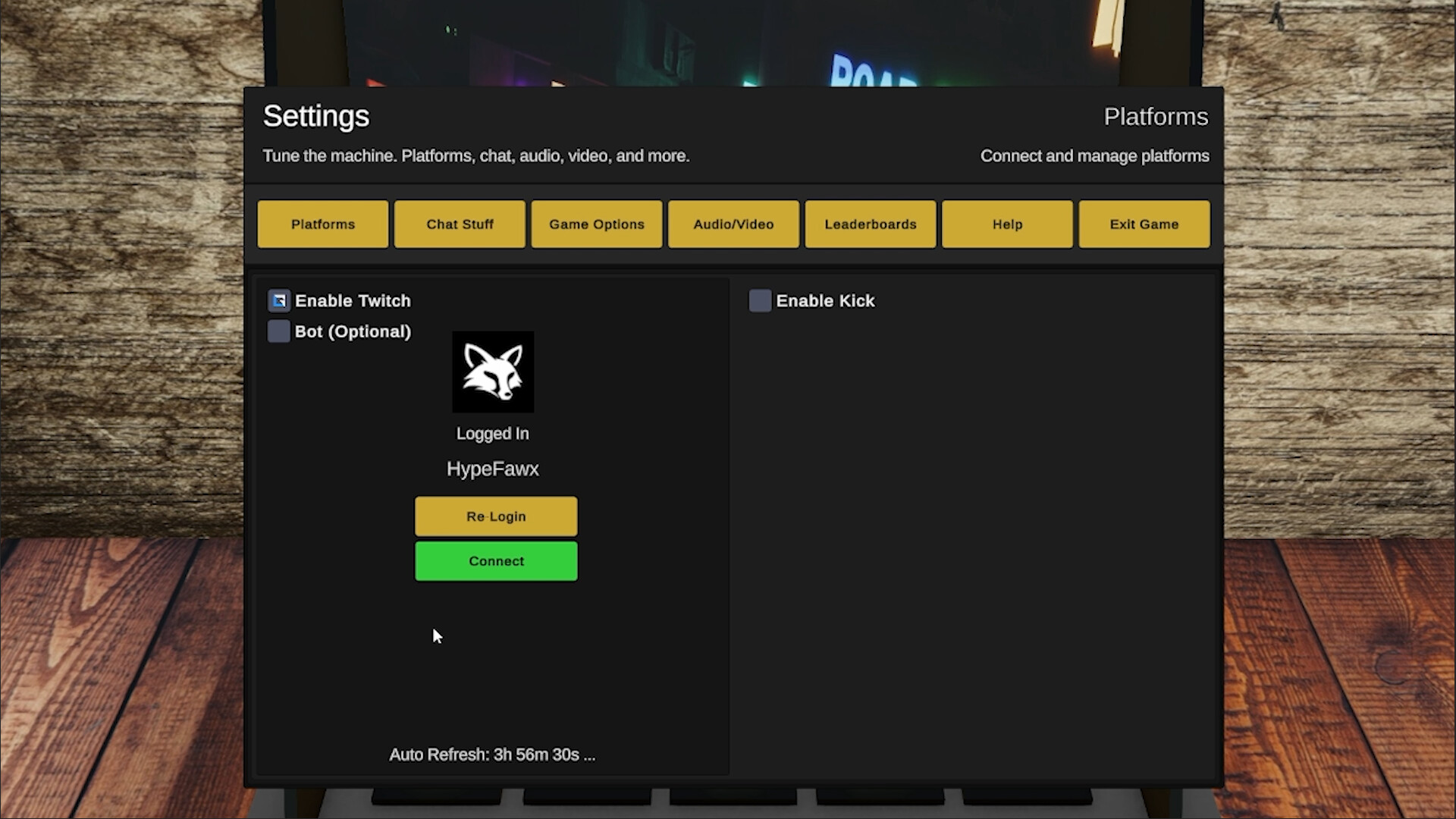Click the Settings heading title

316,116
